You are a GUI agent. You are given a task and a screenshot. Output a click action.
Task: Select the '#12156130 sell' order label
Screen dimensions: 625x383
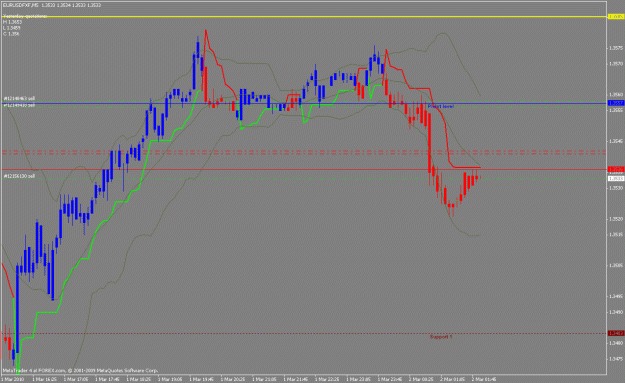(19, 176)
